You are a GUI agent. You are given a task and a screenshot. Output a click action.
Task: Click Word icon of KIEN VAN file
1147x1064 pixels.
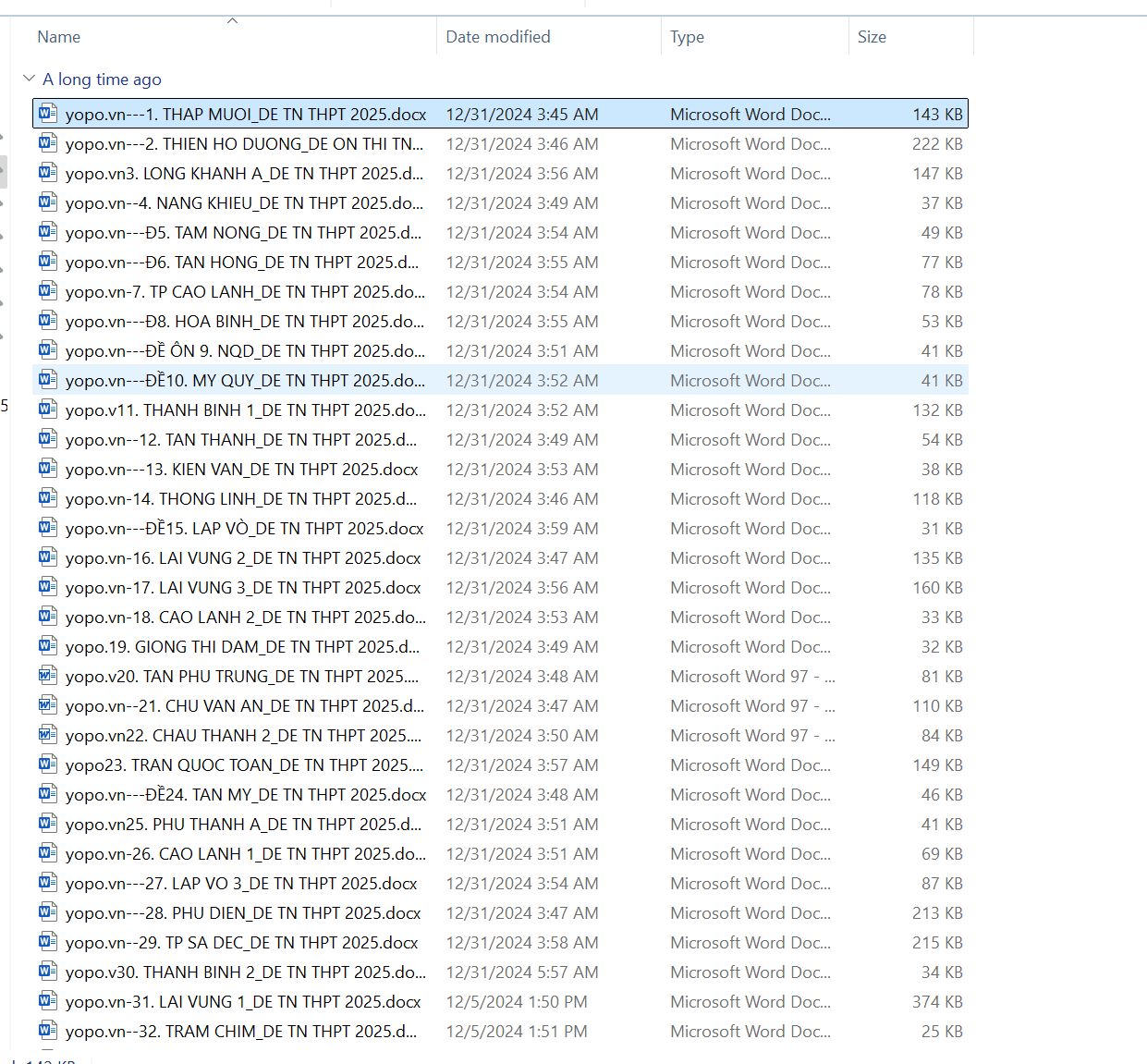pyautogui.click(x=48, y=469)
